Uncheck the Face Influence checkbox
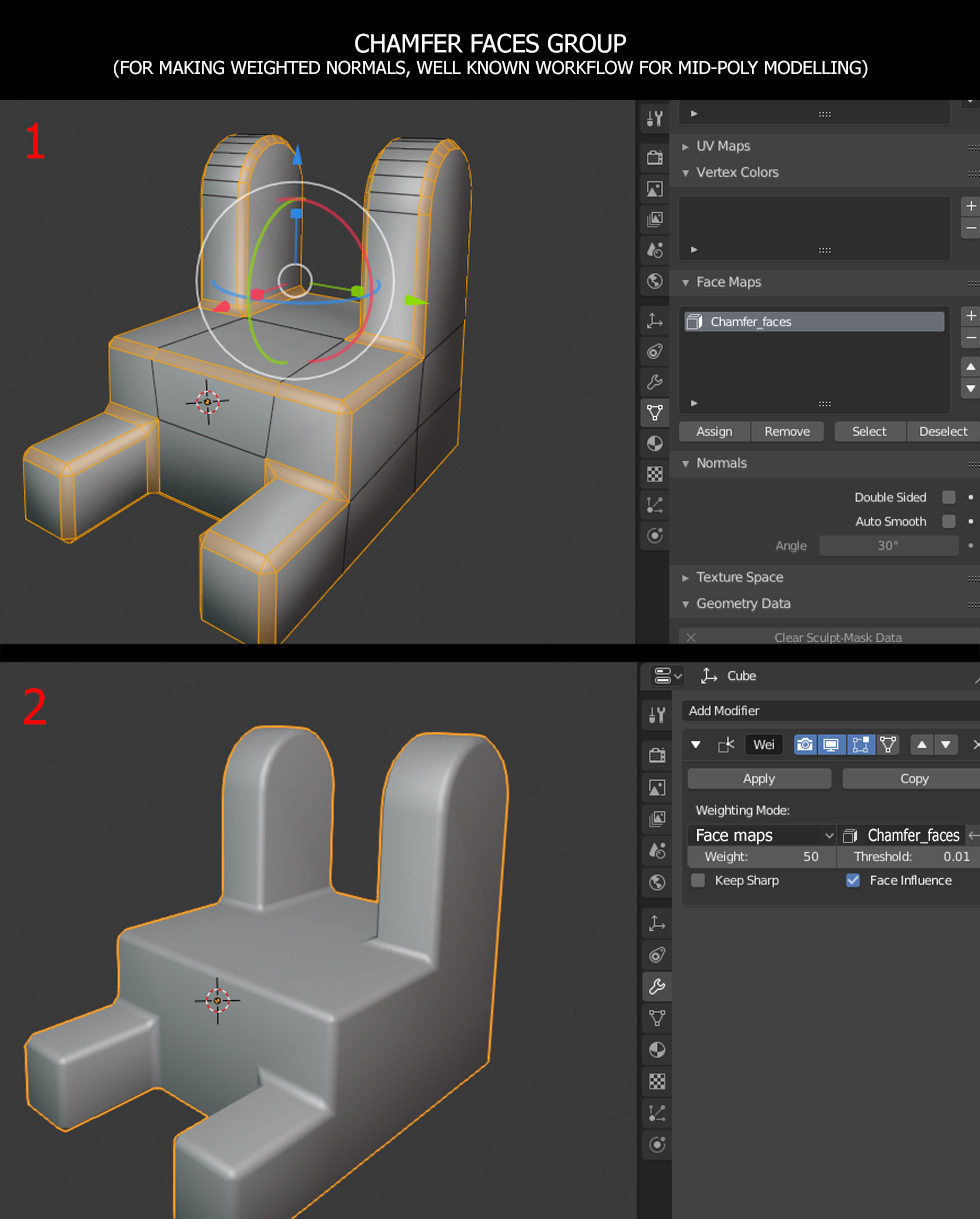 pyautogui.click(x=853, y=881)
